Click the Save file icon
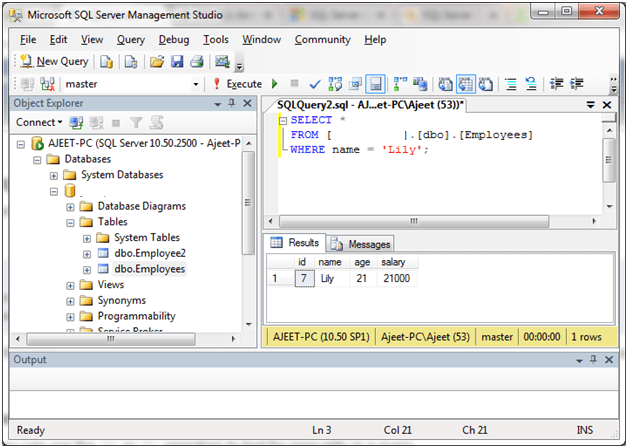 [177, 62]
